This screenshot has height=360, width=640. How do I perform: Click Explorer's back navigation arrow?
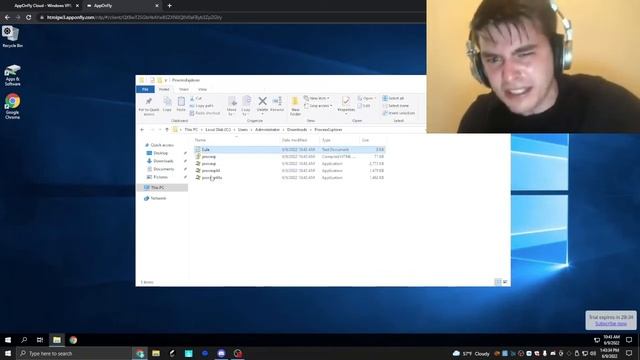point(142,130)
